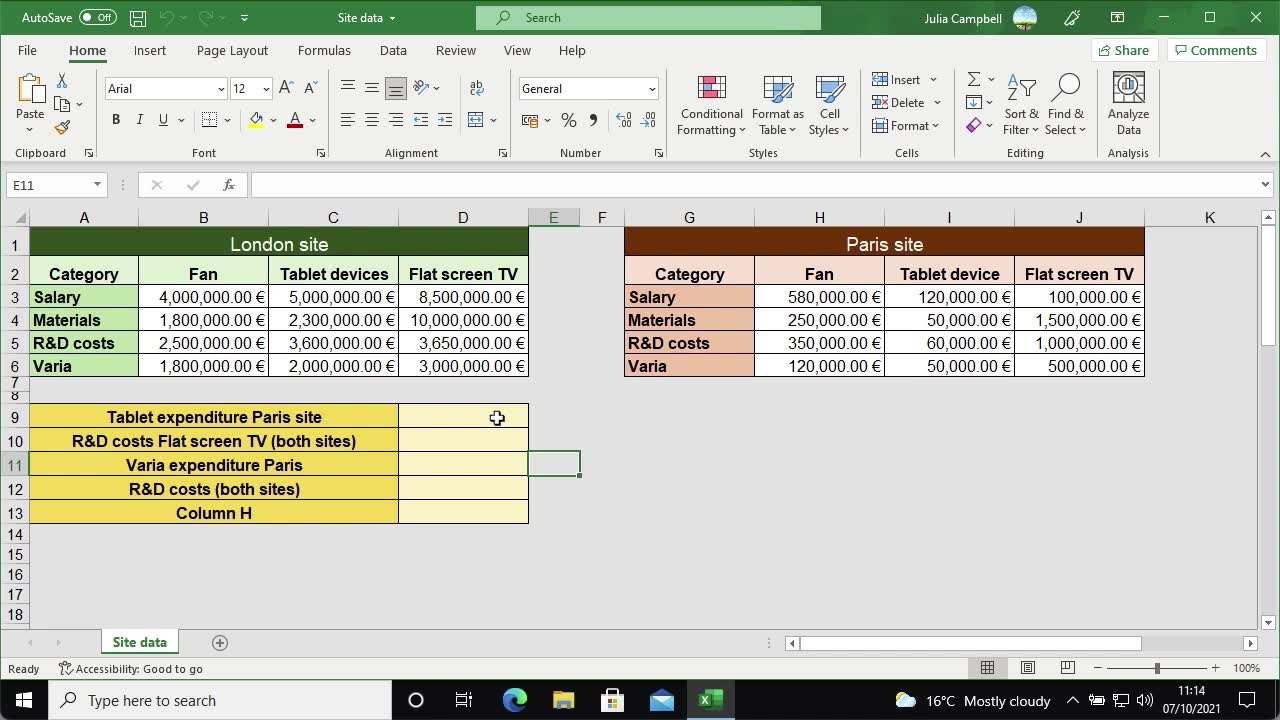
Task: Open the font name dropdown
Action: tap(221, 89)
